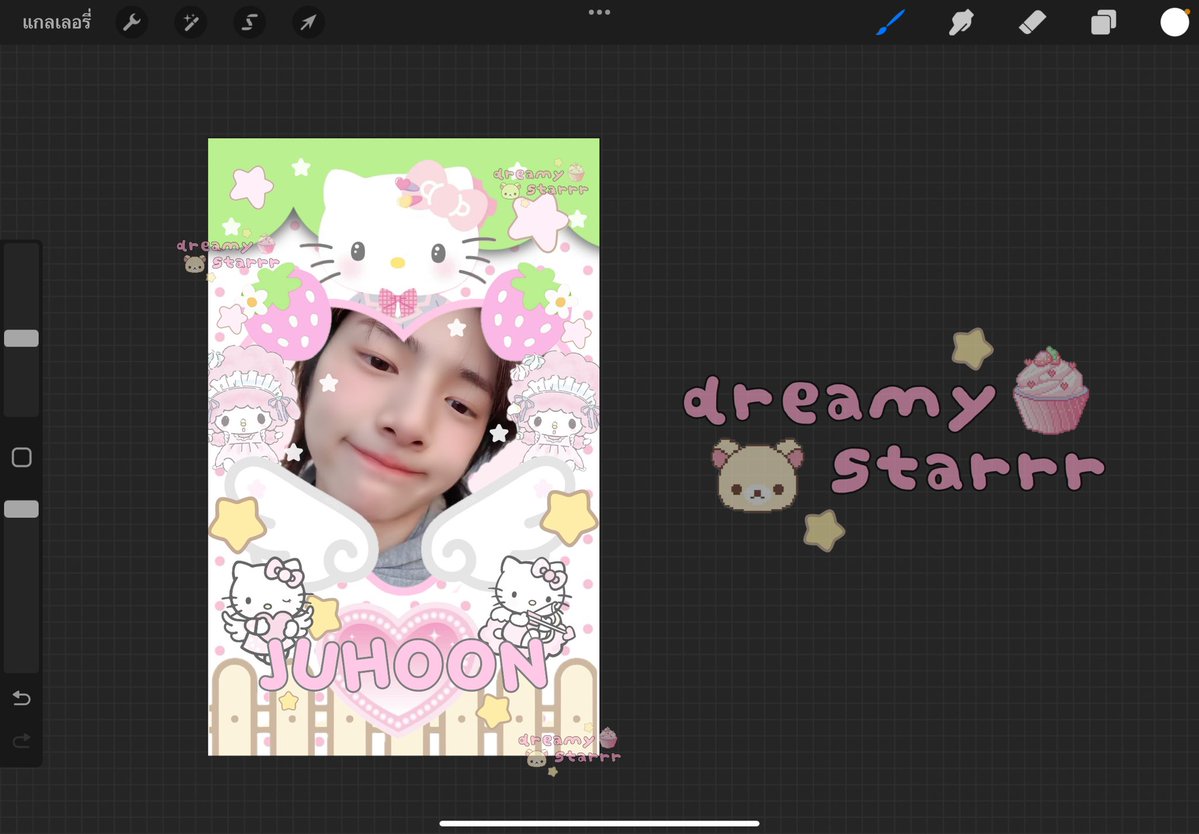Redo the last action

point(21,740)
